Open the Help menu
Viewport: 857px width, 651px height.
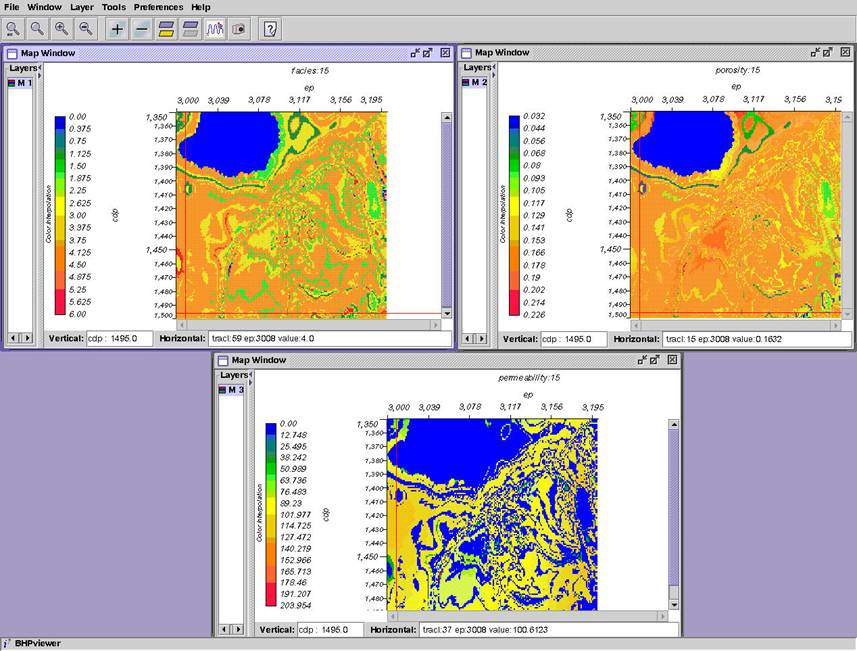click(x=201, y=7)
